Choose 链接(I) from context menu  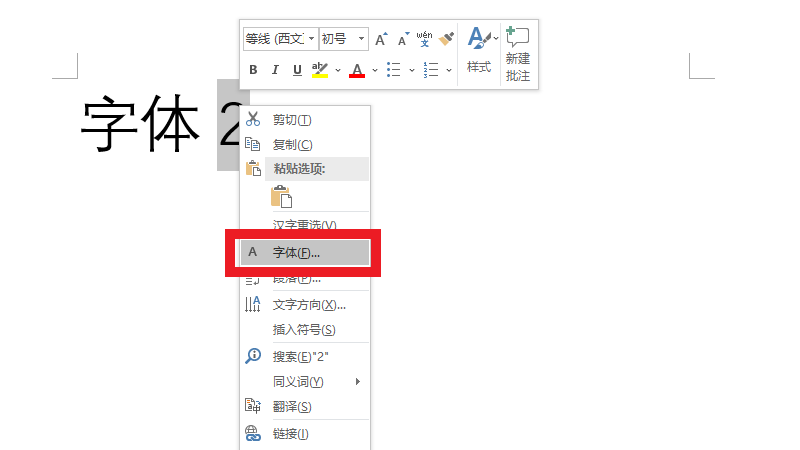[305, 434]
